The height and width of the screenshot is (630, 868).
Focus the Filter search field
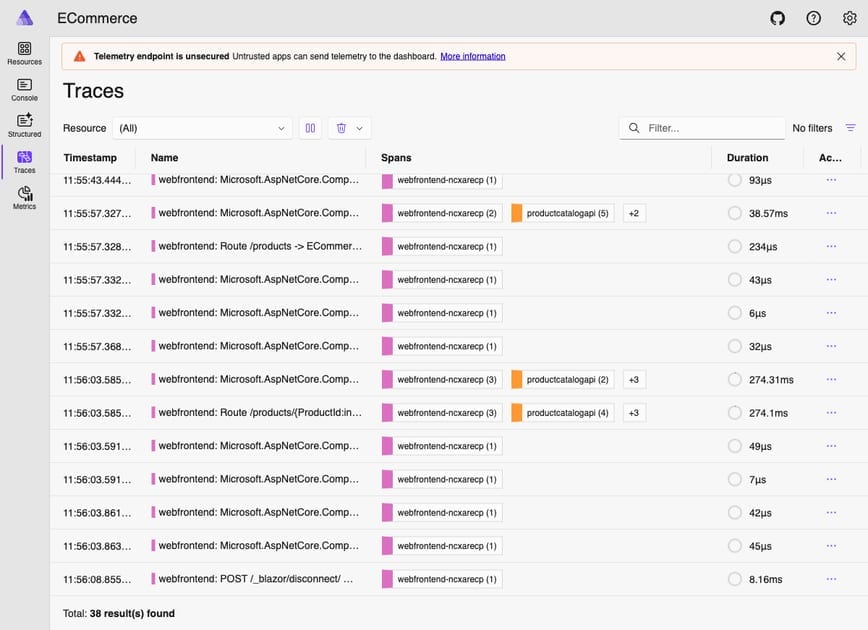pos(702,128)
